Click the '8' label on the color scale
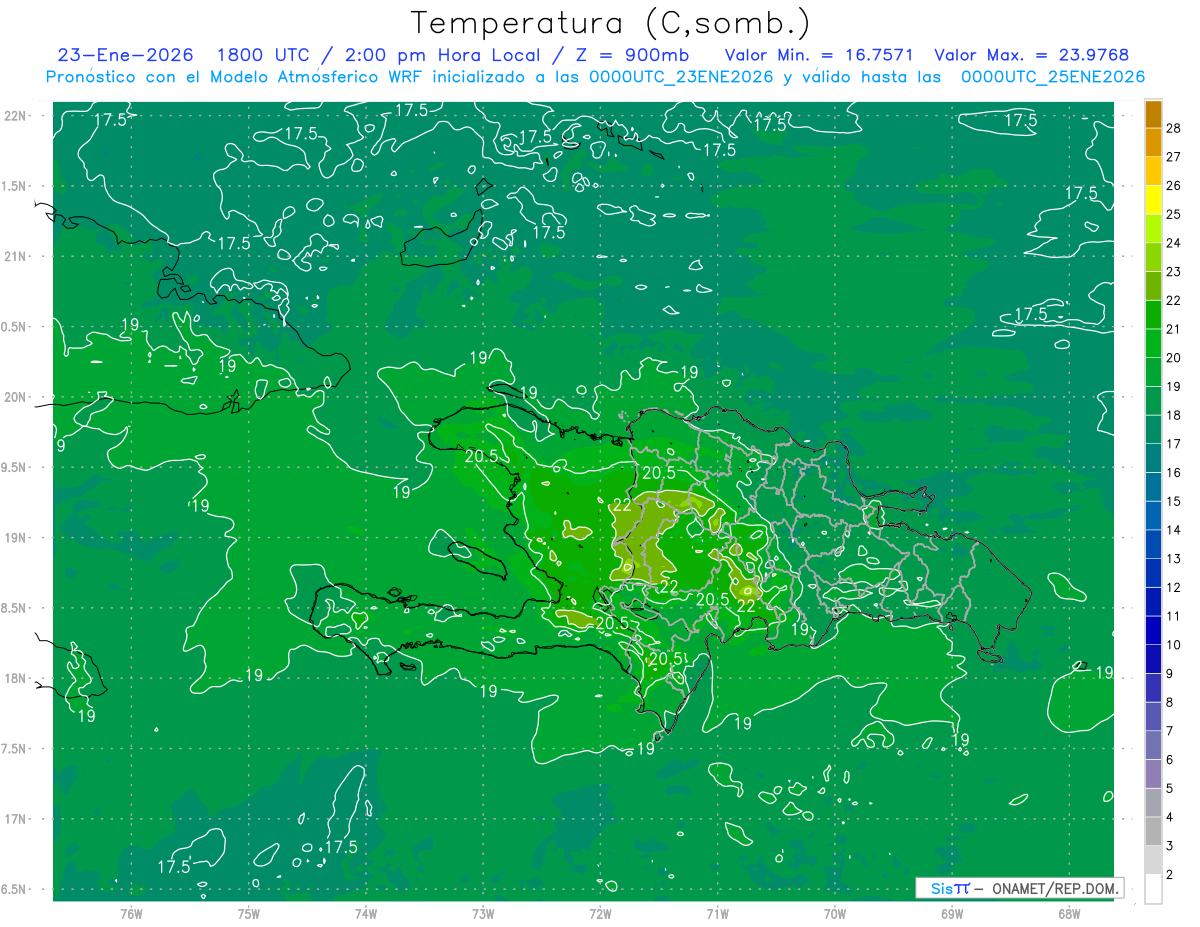 point(1169,703)
